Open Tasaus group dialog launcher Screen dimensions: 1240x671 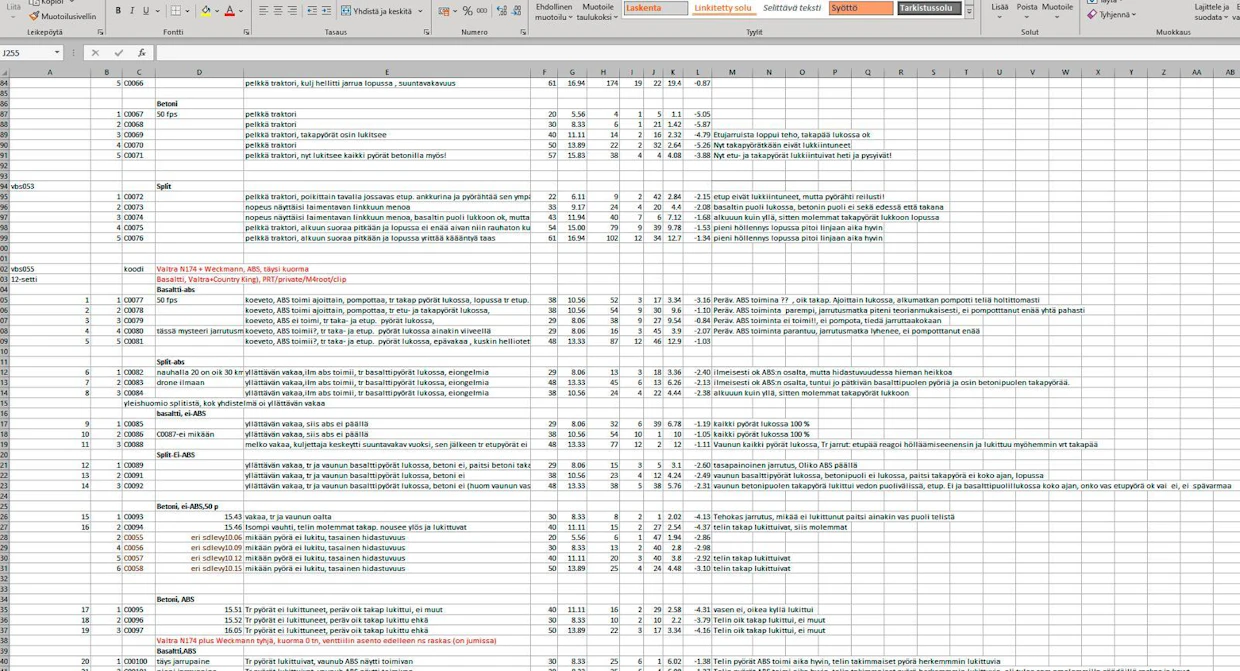(426, 33)
